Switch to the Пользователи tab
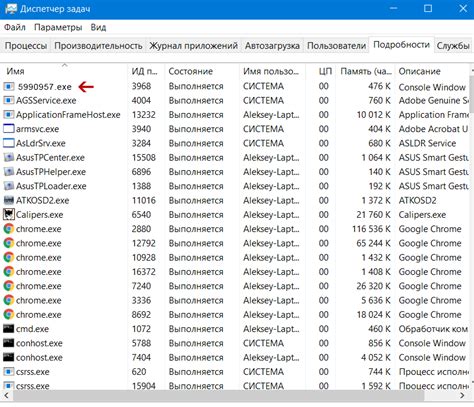Screen dimensions: 474x407 coord(336,45)
